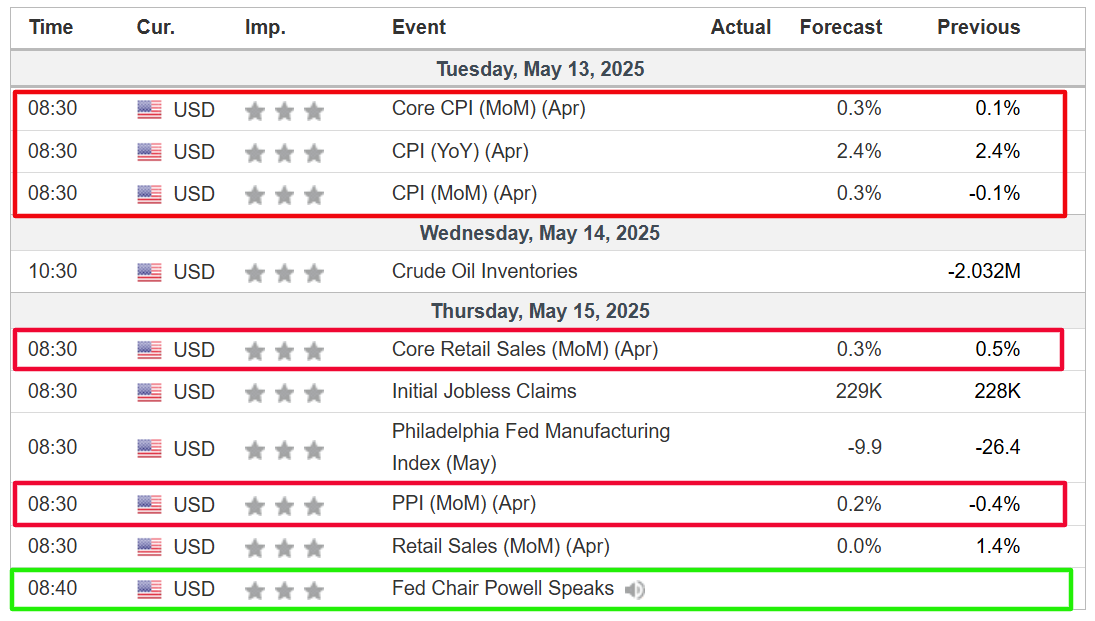Click the US flag in Fed Chair Powell row
Image resolution: width=1095 pixels, height=621 pixels.
coord(149,590)
